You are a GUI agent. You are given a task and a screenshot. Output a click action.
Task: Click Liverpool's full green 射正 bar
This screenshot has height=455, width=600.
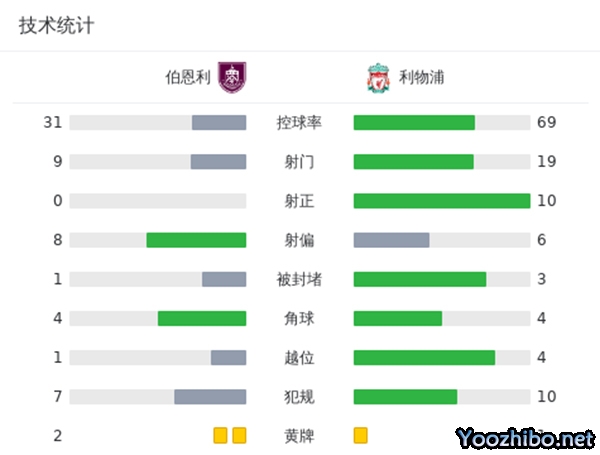pos(442,201)
